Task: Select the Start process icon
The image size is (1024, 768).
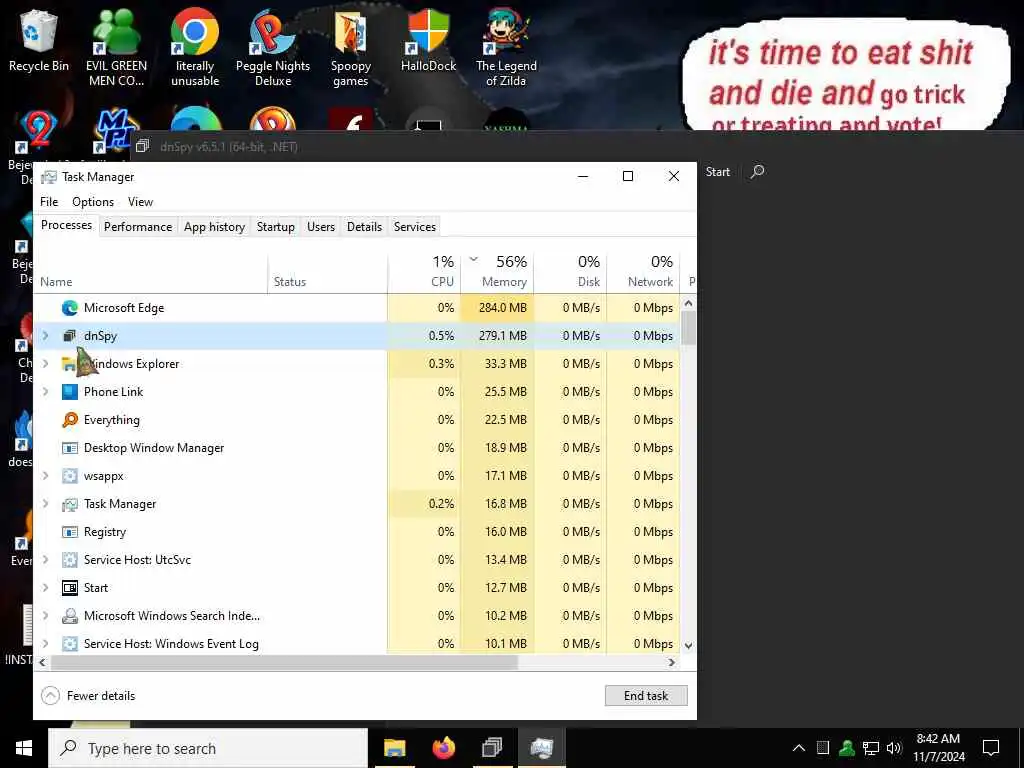Action: 70,588
